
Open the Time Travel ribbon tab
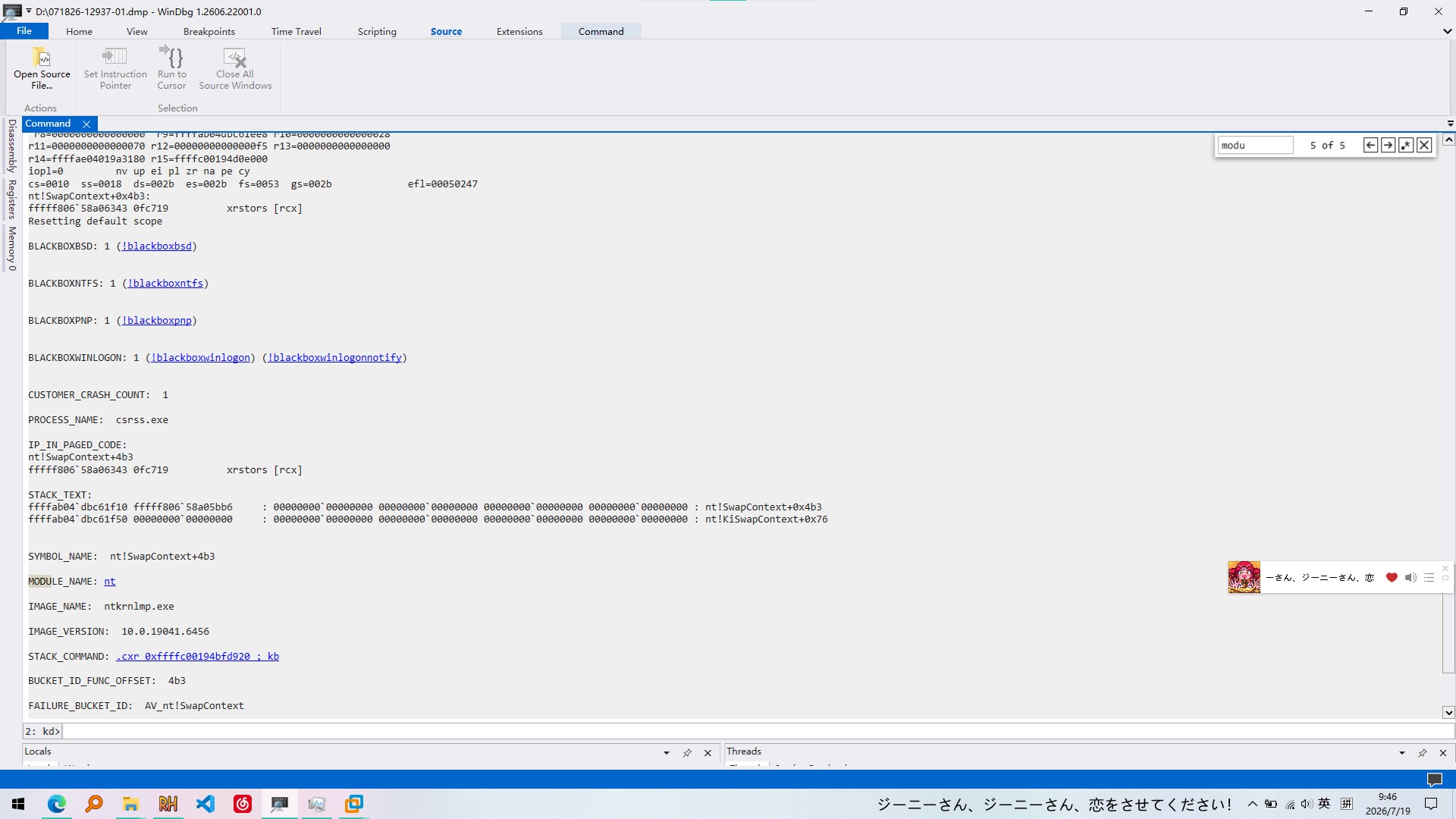[296, 31]
